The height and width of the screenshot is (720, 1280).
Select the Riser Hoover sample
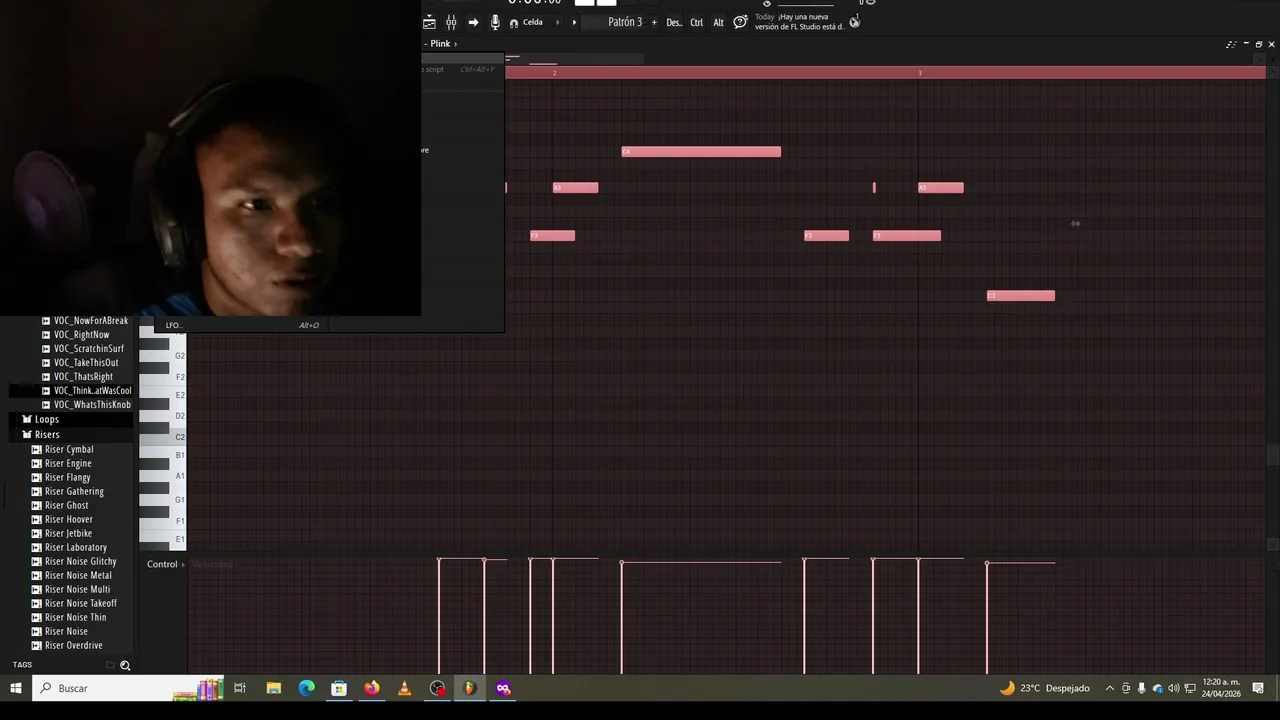coord(63,520)
